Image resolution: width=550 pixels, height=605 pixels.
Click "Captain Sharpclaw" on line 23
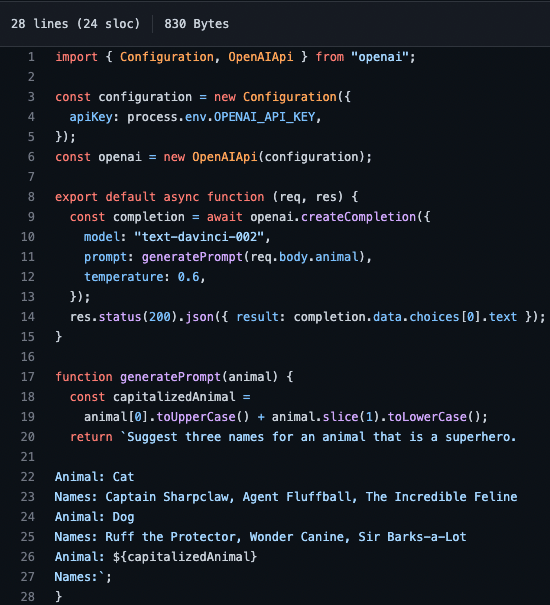[167, 497]
